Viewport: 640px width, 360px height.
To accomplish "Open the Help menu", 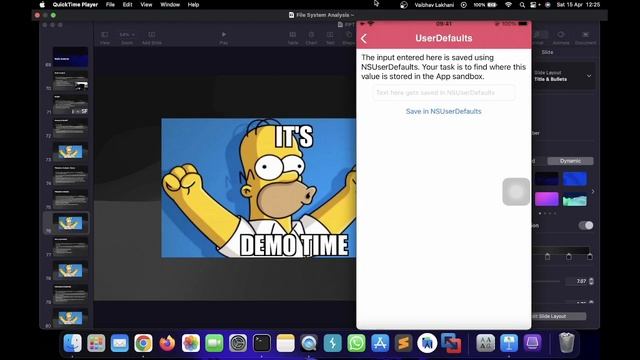I will (x=193, y=5).
